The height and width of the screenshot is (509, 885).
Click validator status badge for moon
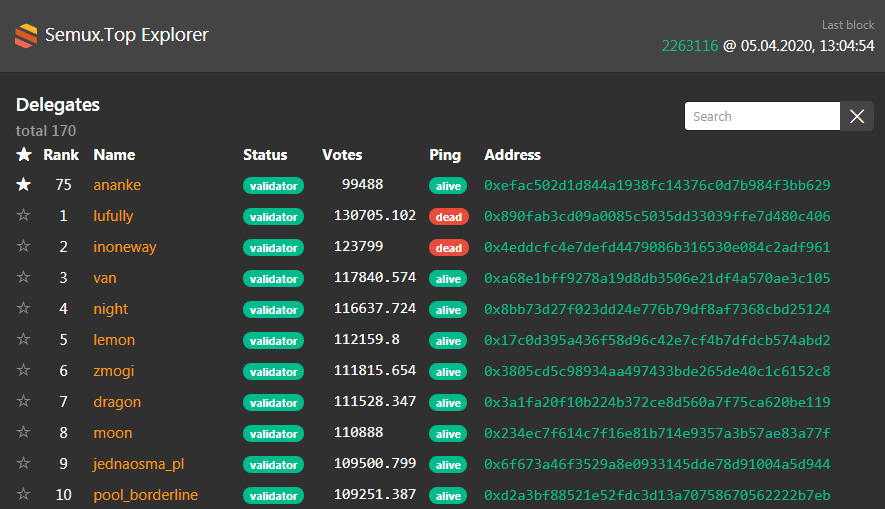tap(274, 434)
